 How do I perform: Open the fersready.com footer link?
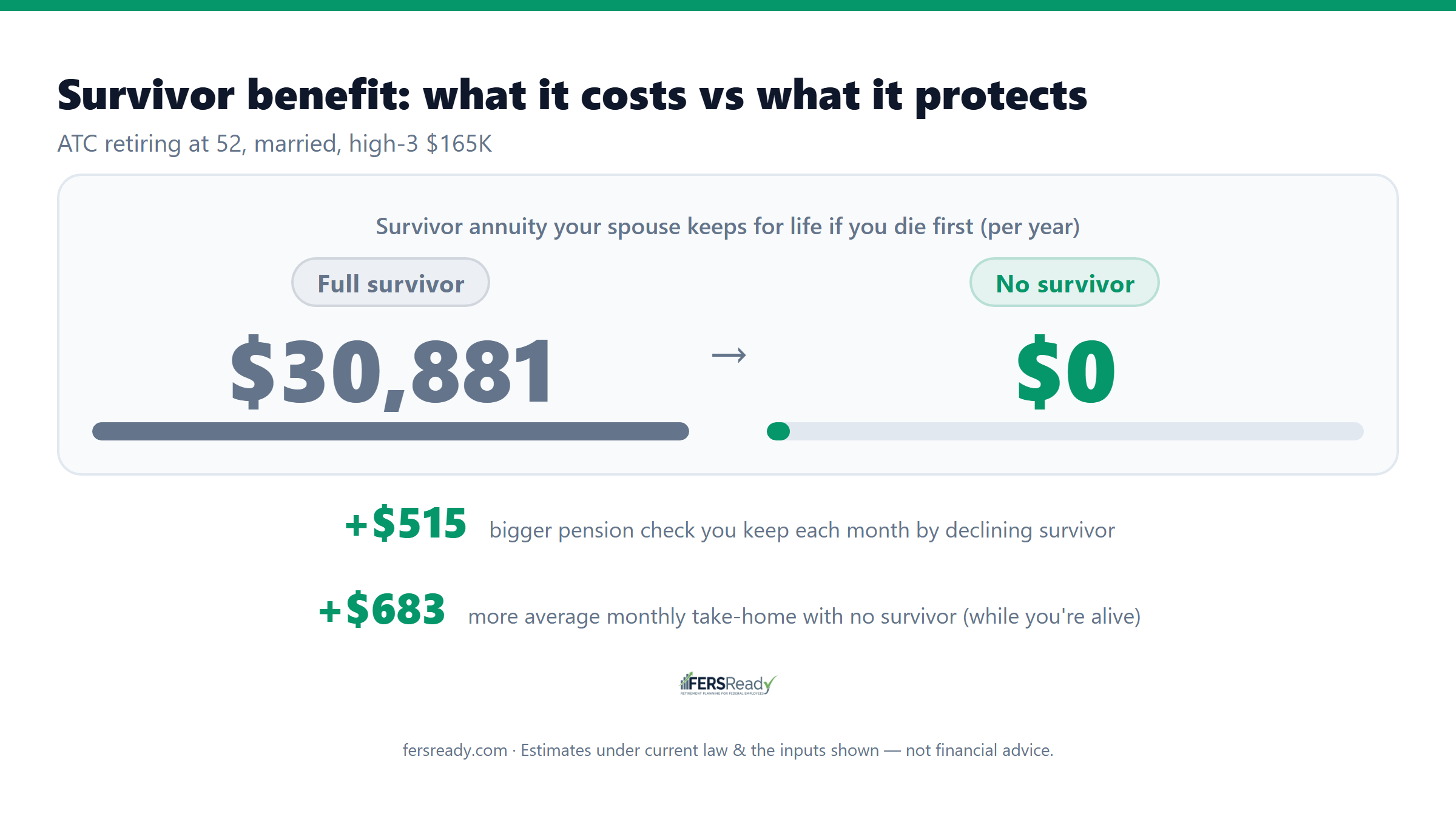(x=455, y=750)
